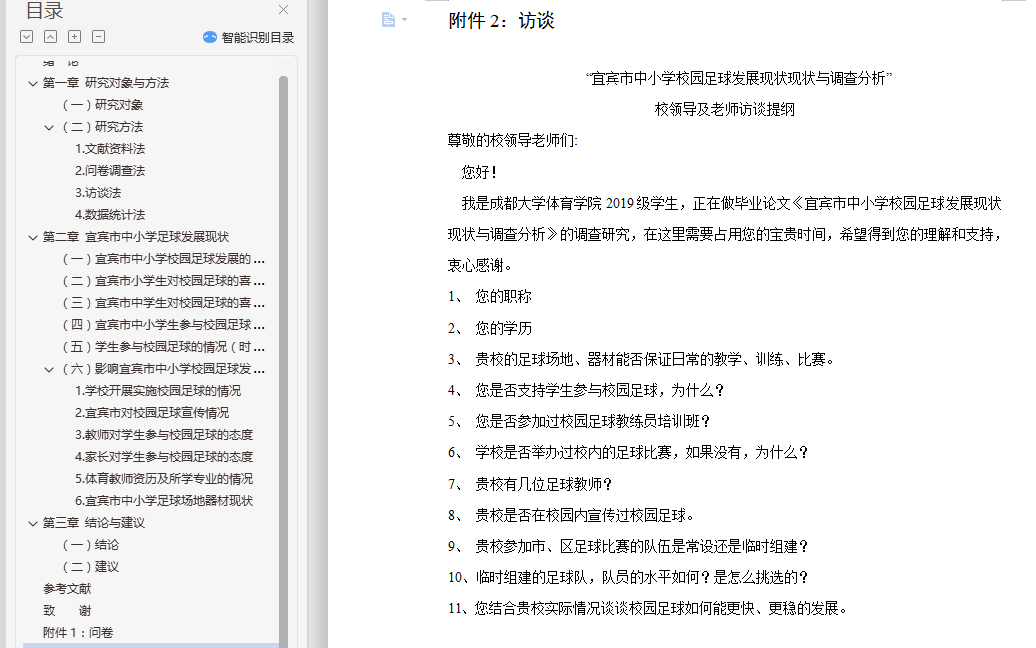This screenshot has width=1036, height=648.
Task: Click question 10 临时组建的足球队
Action: (628, 578)
